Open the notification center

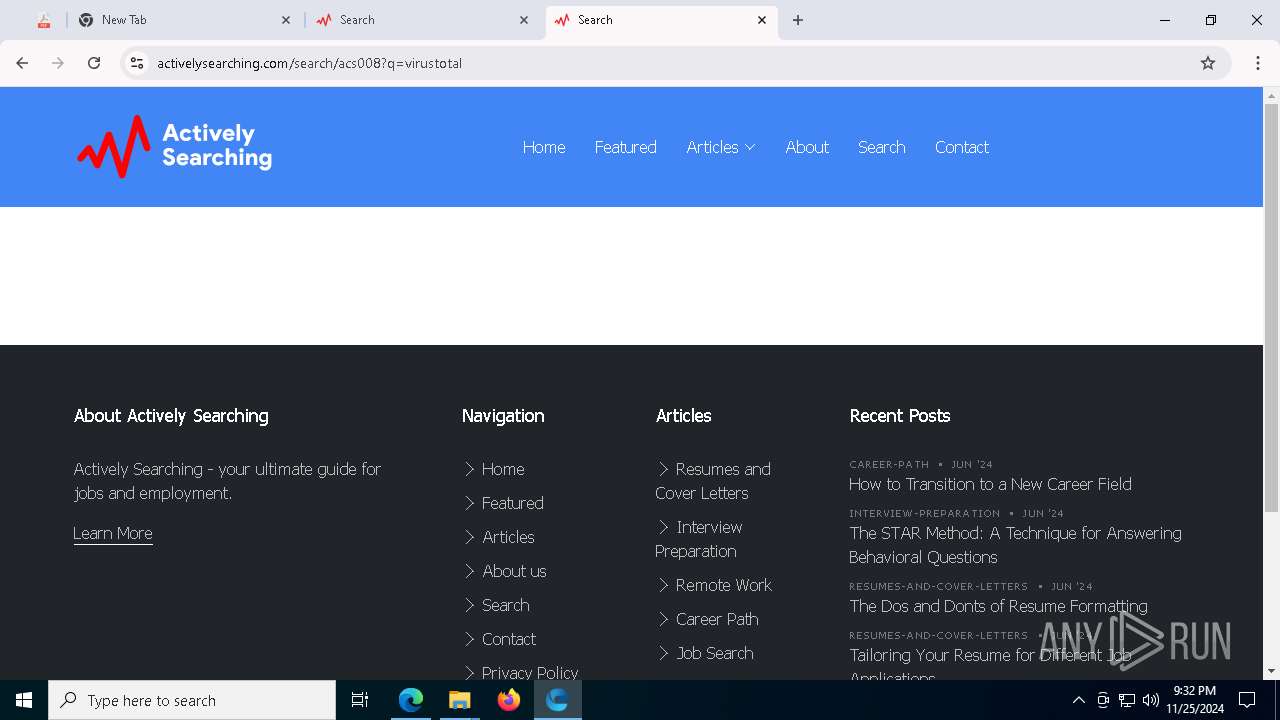[x=1247, y=700]
